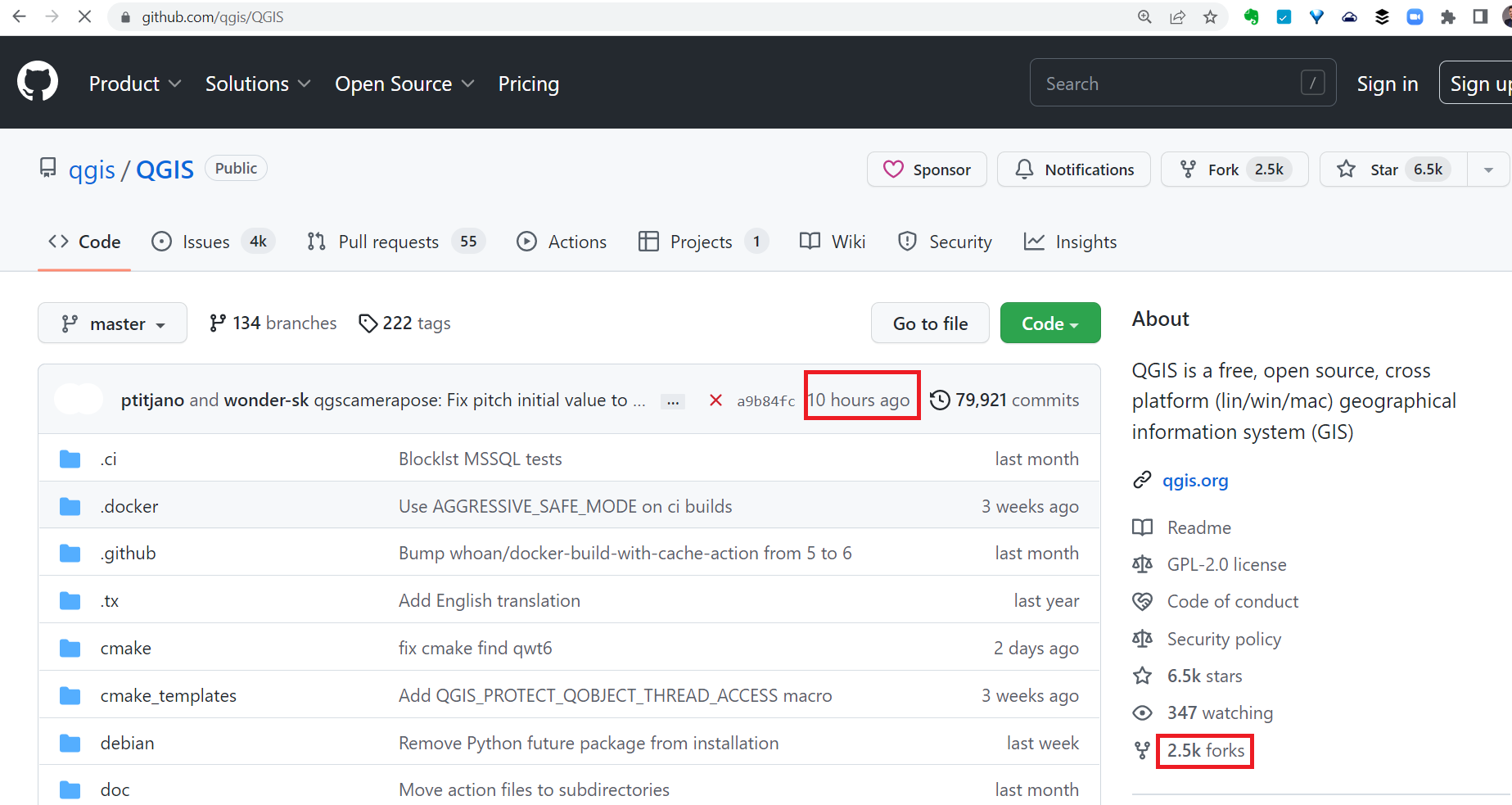
Task: Click the qgis owner link
Action: 92,170
